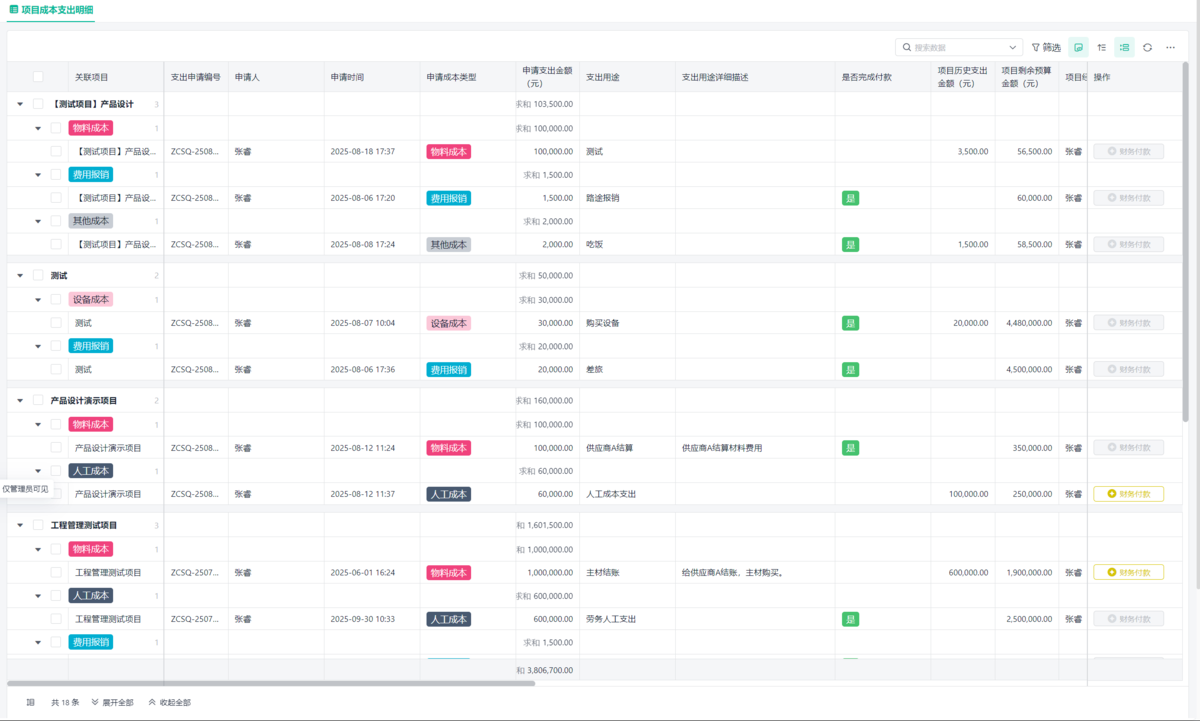Check the 工程管理测试项目 group checkbox
1200x721 pixels.
[x=38, y=525]
